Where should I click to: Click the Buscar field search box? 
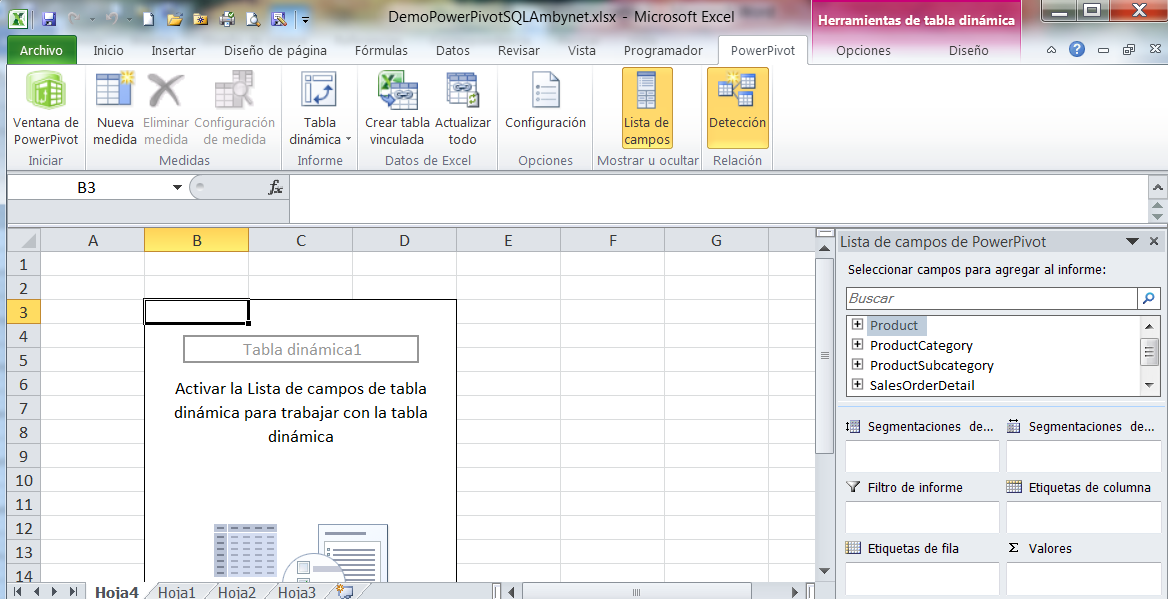click(x=990, y=298)
